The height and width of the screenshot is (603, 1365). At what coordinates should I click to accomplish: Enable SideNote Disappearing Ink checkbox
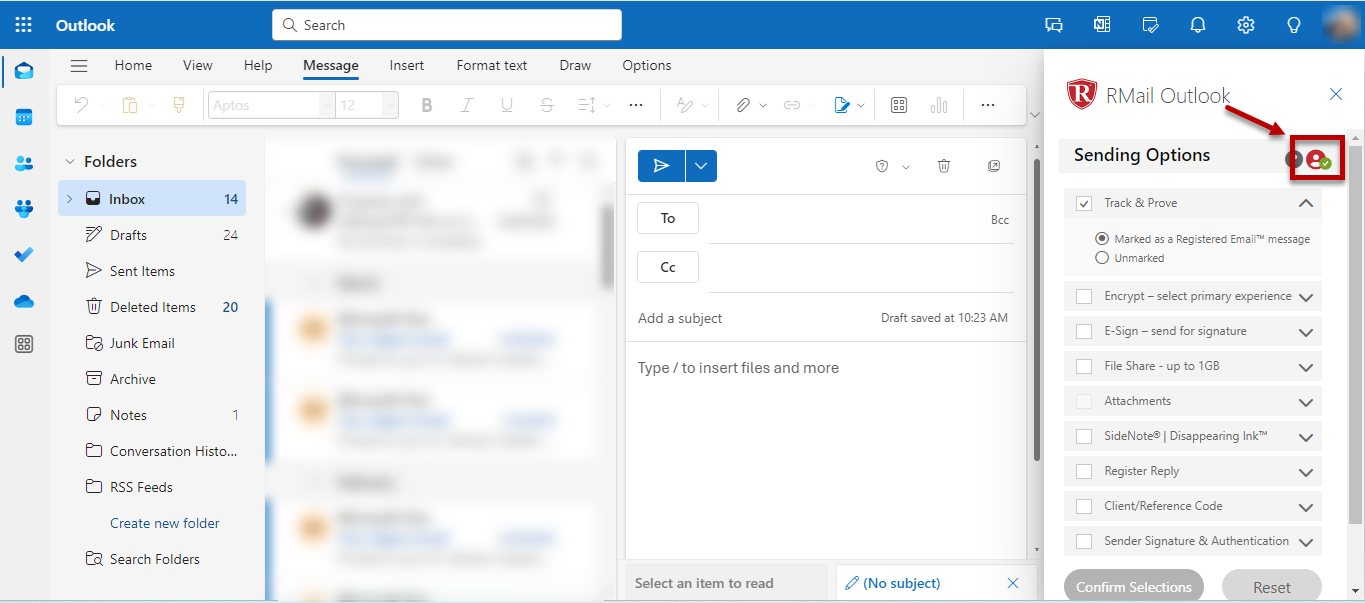click(x=1084, y=436)
